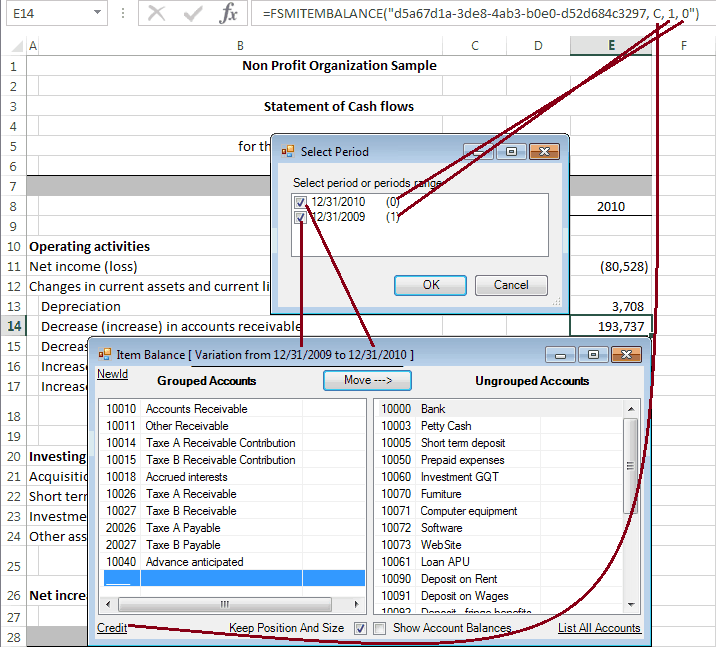Select column E header
Screen dimensions: 716x647
tap(611, 46)
